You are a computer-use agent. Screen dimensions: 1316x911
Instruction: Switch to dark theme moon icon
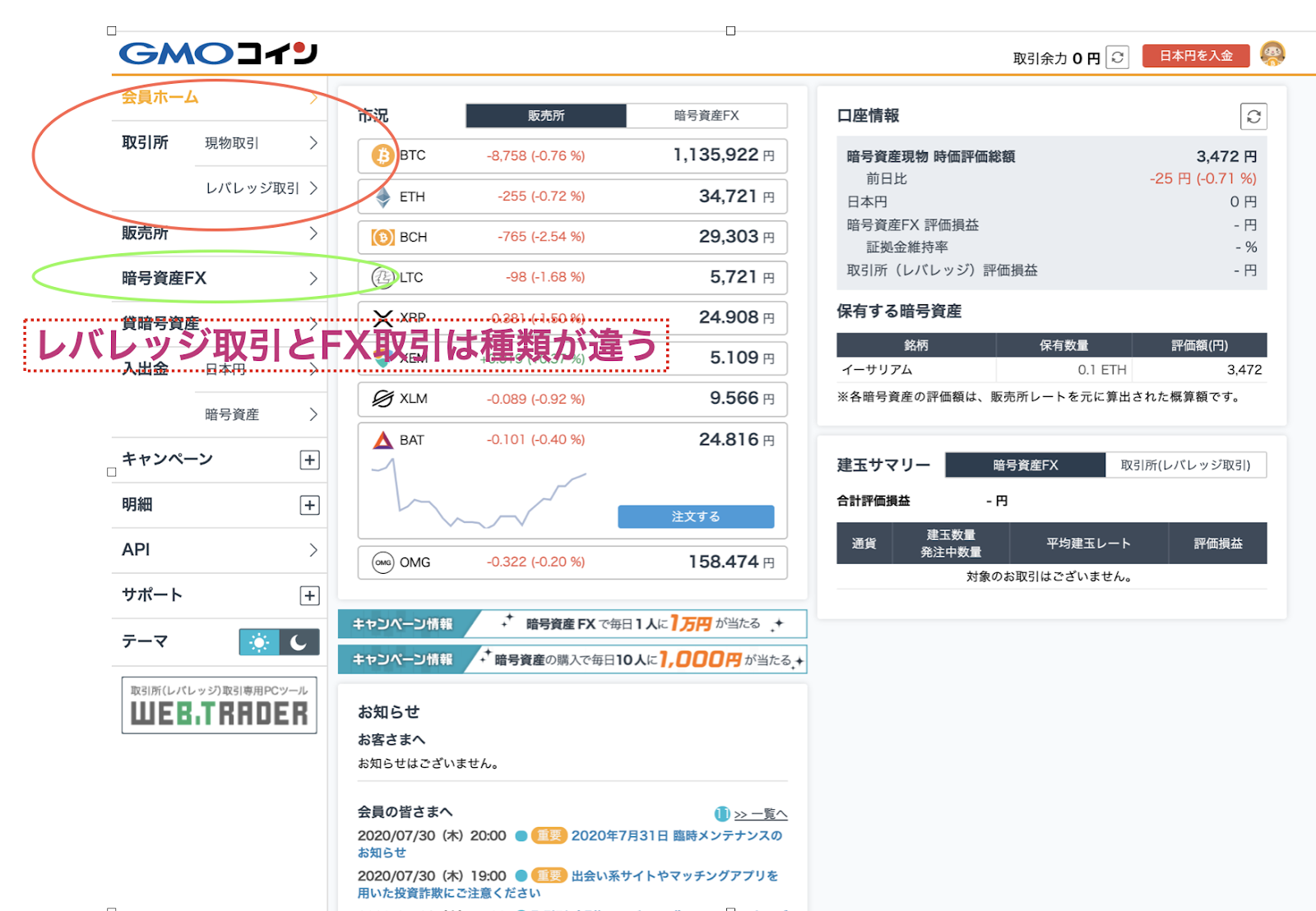click(x=299, y=642)
